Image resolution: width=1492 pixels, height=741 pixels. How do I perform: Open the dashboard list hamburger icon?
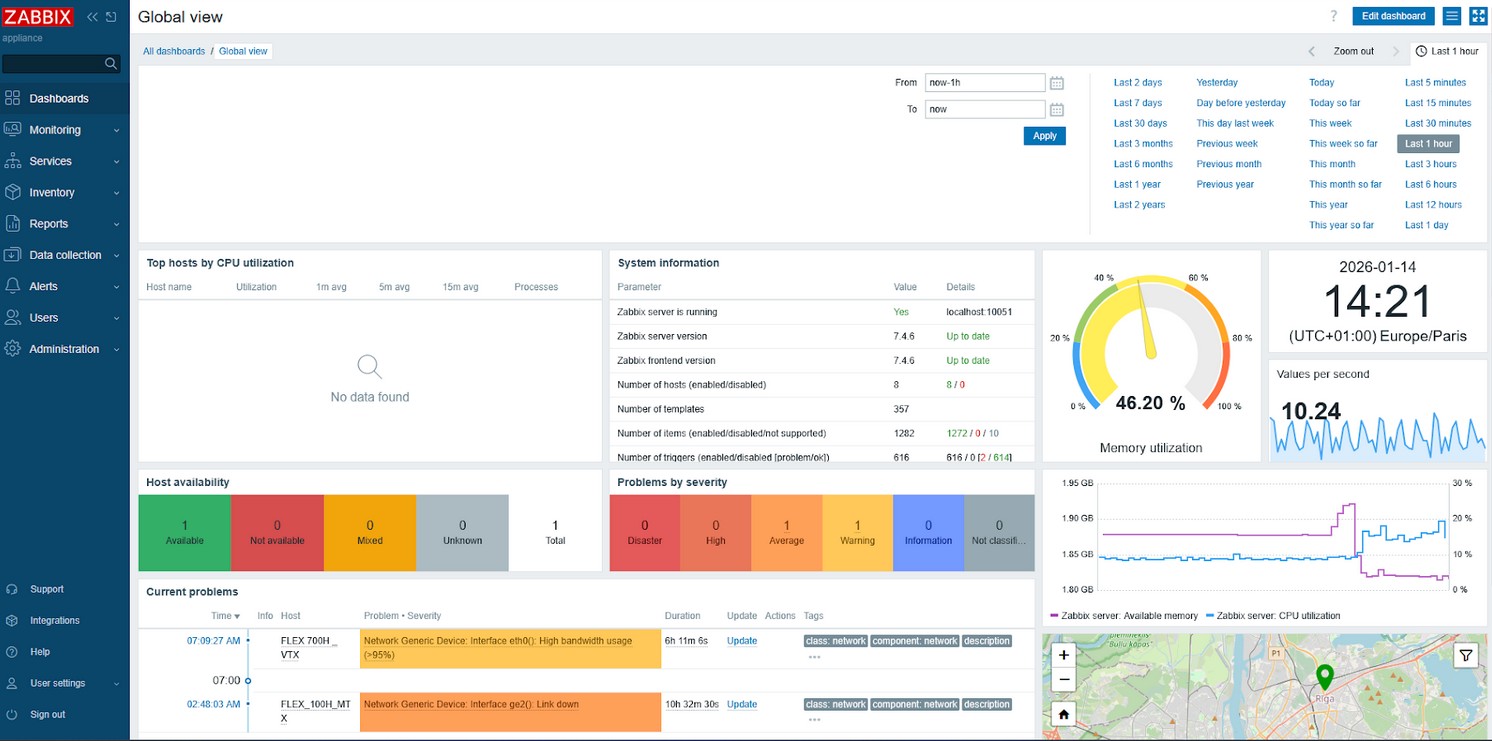point(1451,15)
